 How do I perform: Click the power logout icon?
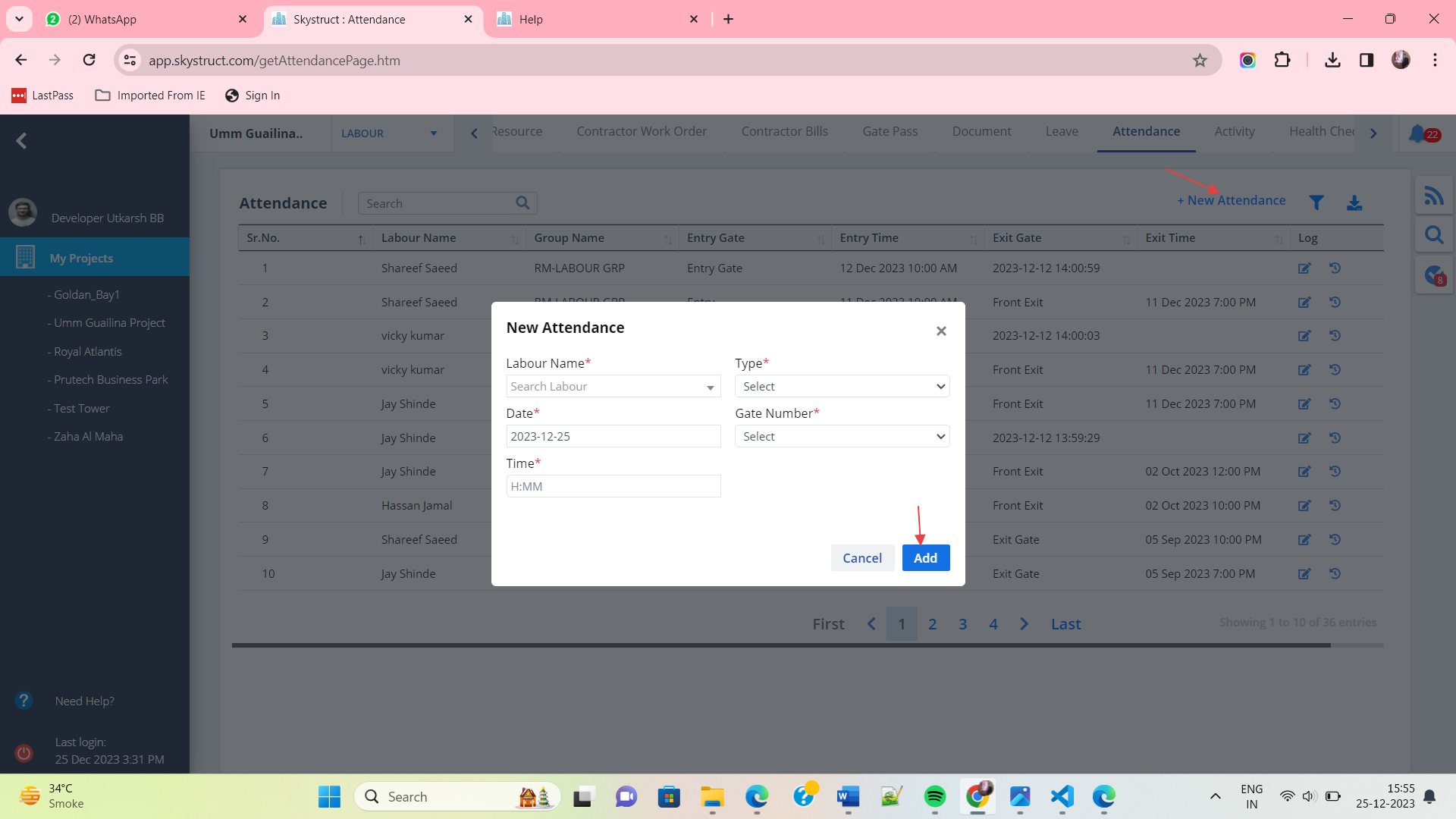[x=24, y=752]
